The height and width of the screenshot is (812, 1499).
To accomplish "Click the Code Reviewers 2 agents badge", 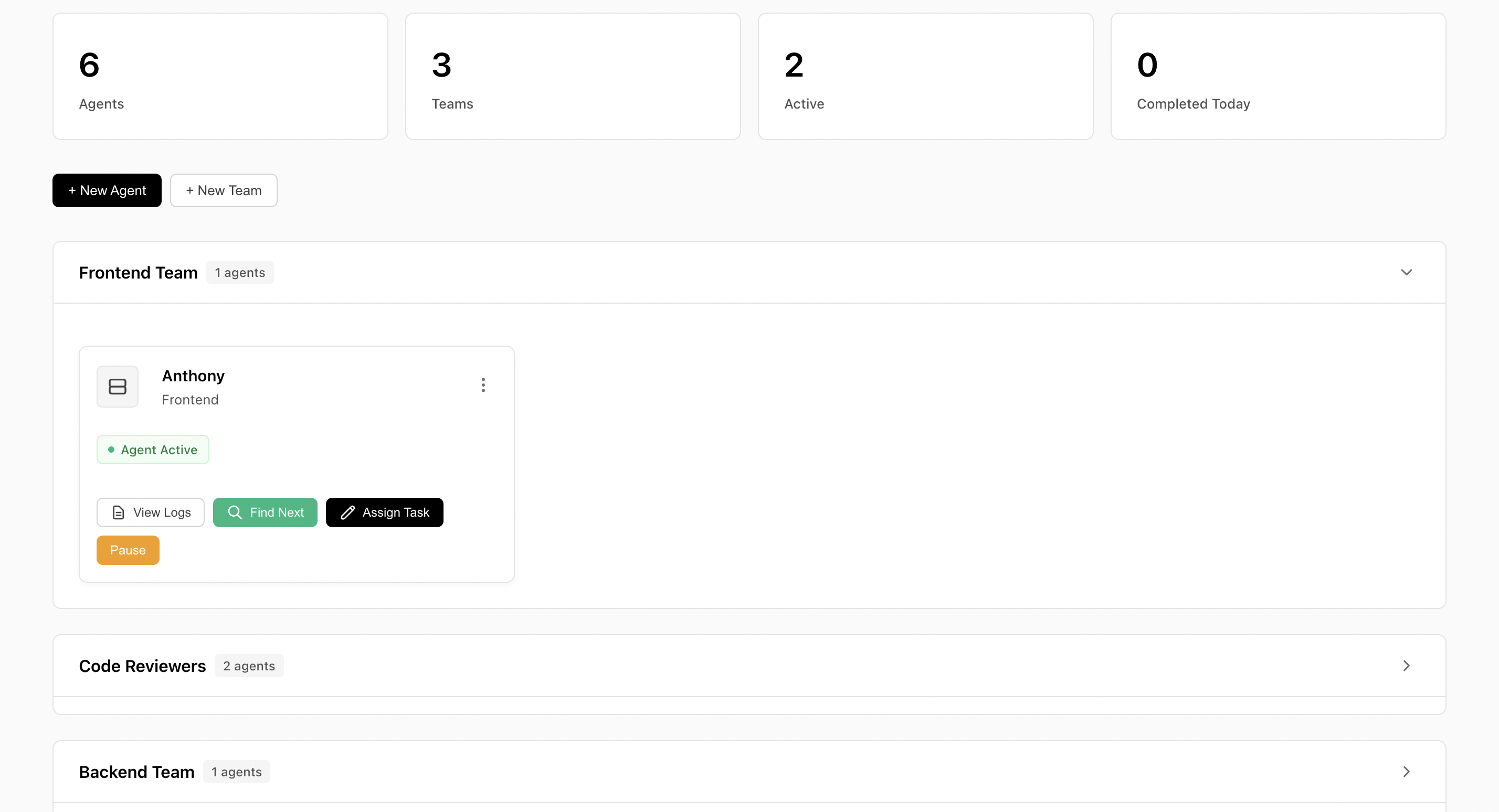I will pos(249,666).
